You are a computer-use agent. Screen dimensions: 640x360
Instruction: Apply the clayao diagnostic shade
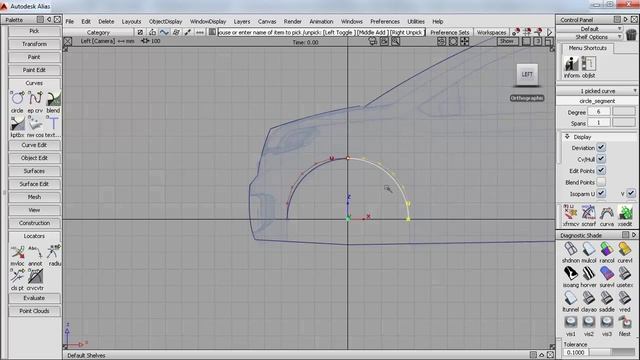pyautogui.click(x=589, y=298)
